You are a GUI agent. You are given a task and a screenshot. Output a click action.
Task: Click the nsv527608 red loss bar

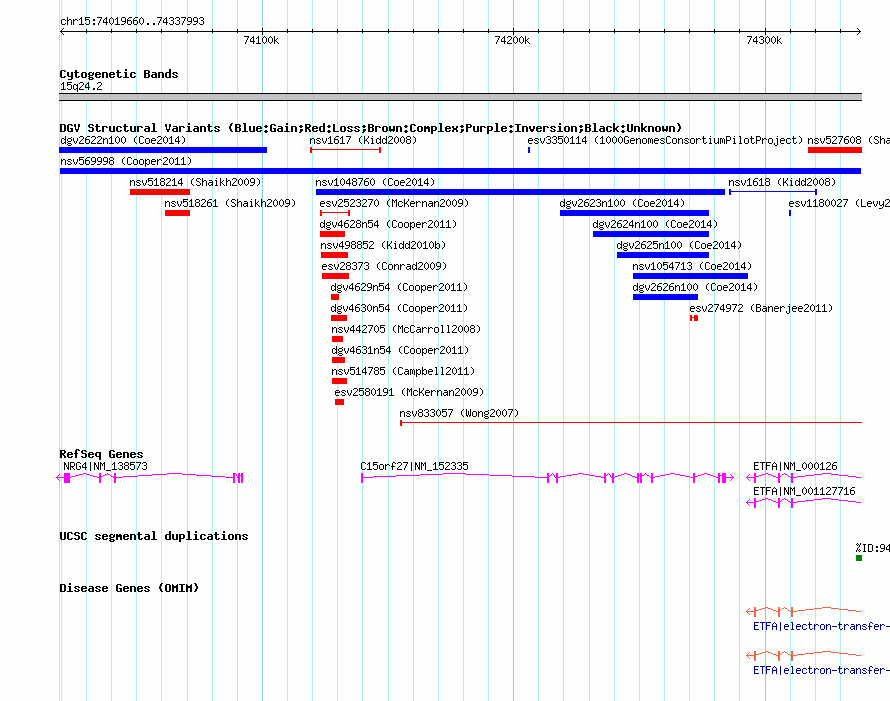[x=835, y=150]
